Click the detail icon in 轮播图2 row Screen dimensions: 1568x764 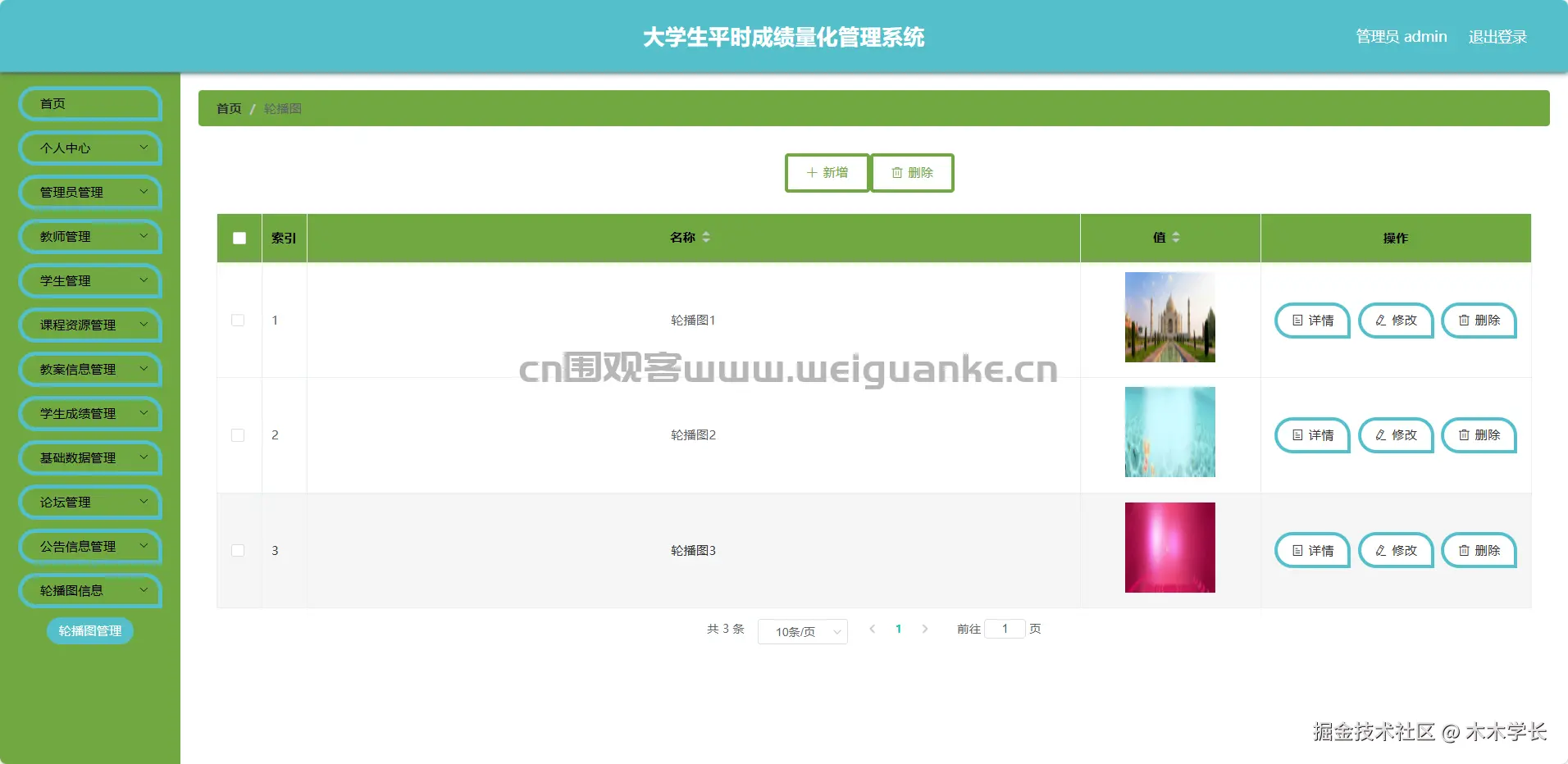1297,435
